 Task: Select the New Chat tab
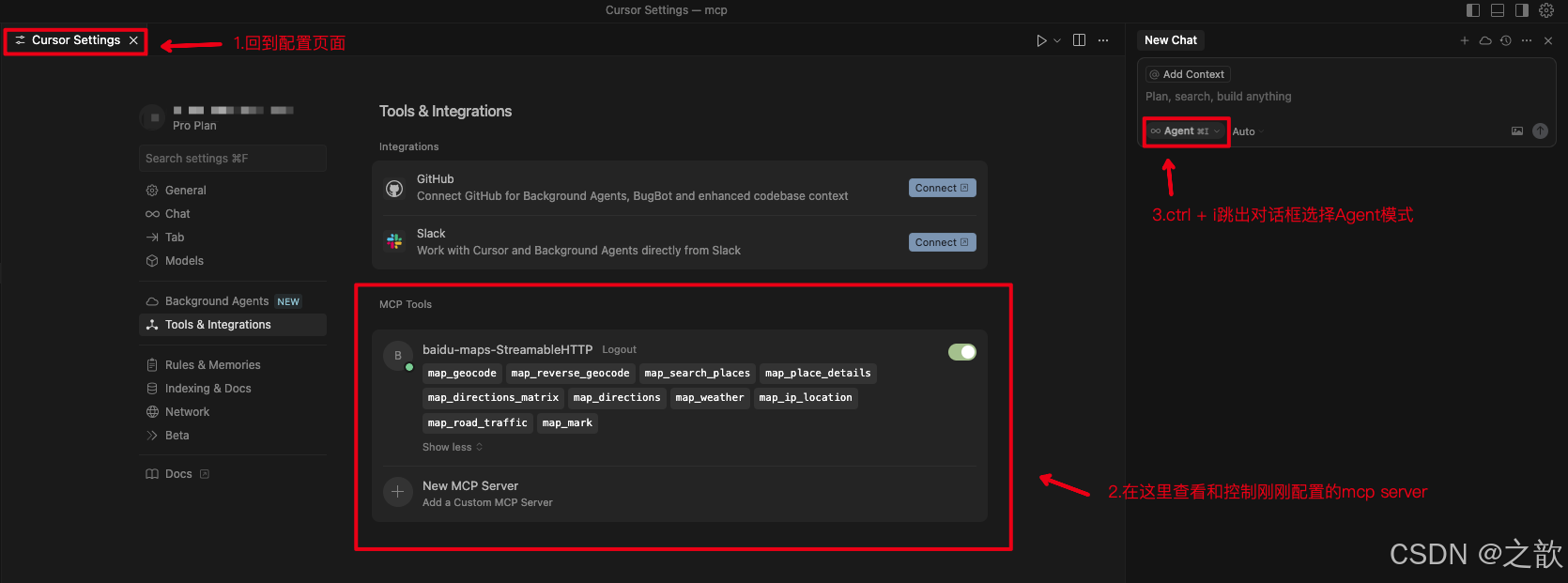point(1171,40)
